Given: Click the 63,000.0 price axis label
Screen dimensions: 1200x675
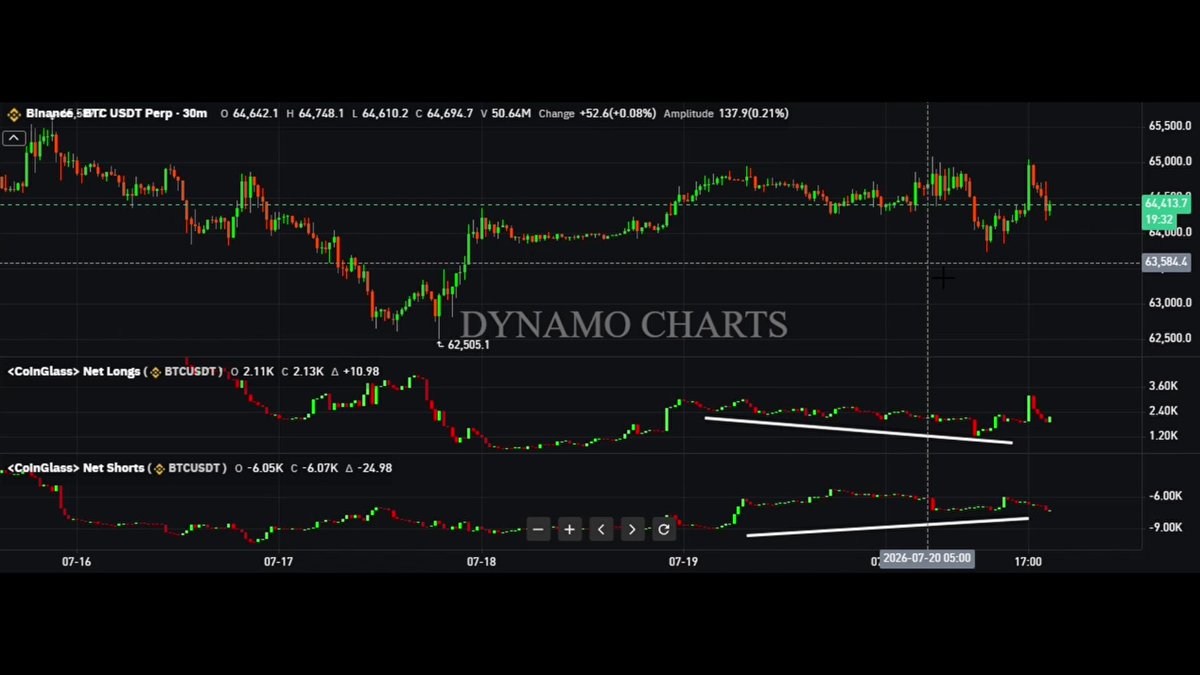Looking at the screenshot, I should click(x=1169, y=303).
